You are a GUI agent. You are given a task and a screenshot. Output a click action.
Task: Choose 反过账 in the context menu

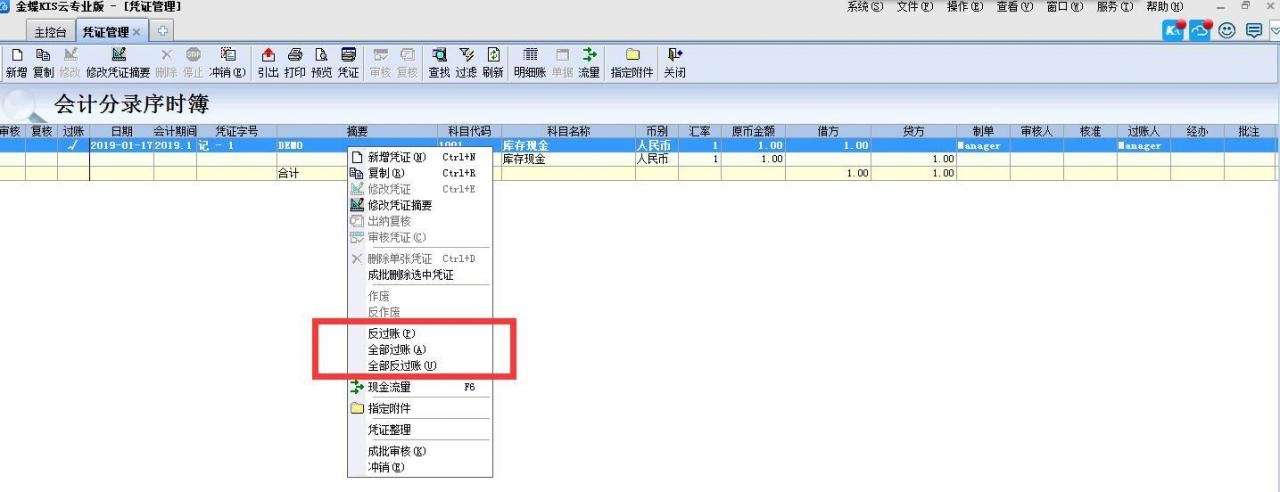coord(419,332)
